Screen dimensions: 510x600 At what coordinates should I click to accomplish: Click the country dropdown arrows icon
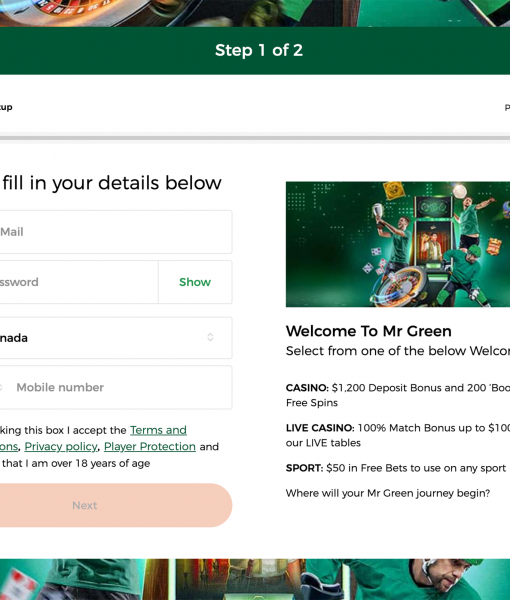(210, 337)
